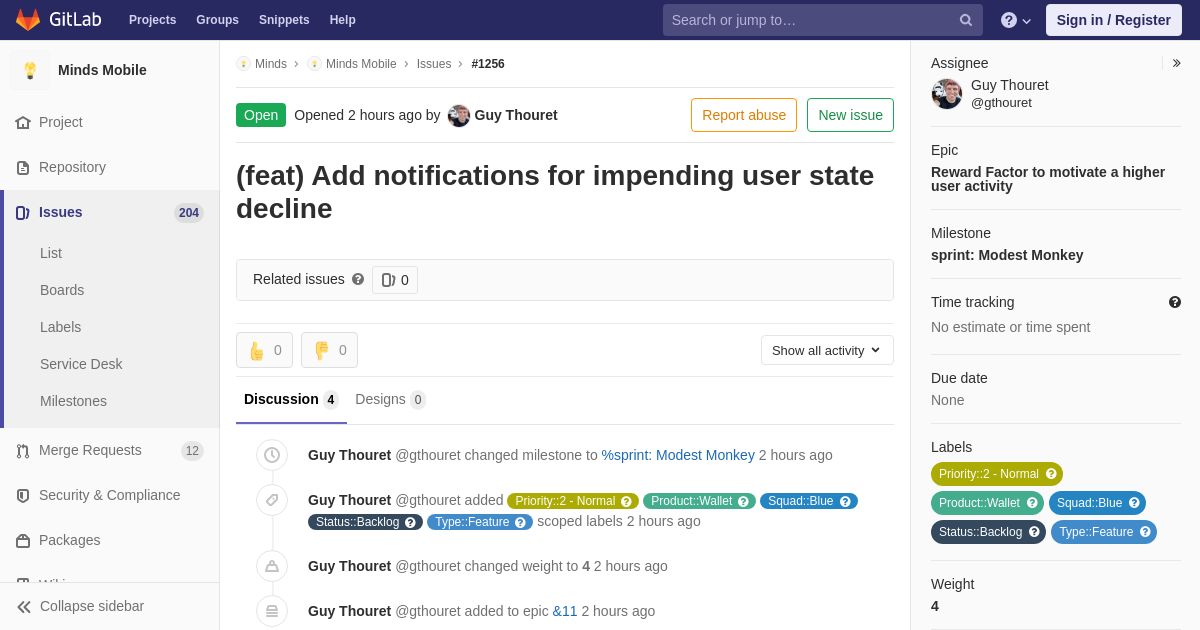Image resolution: width=1200 pixels, height=630 pixels.
Task: Click the epic icon in the activity feed
Action: point(272,611)
